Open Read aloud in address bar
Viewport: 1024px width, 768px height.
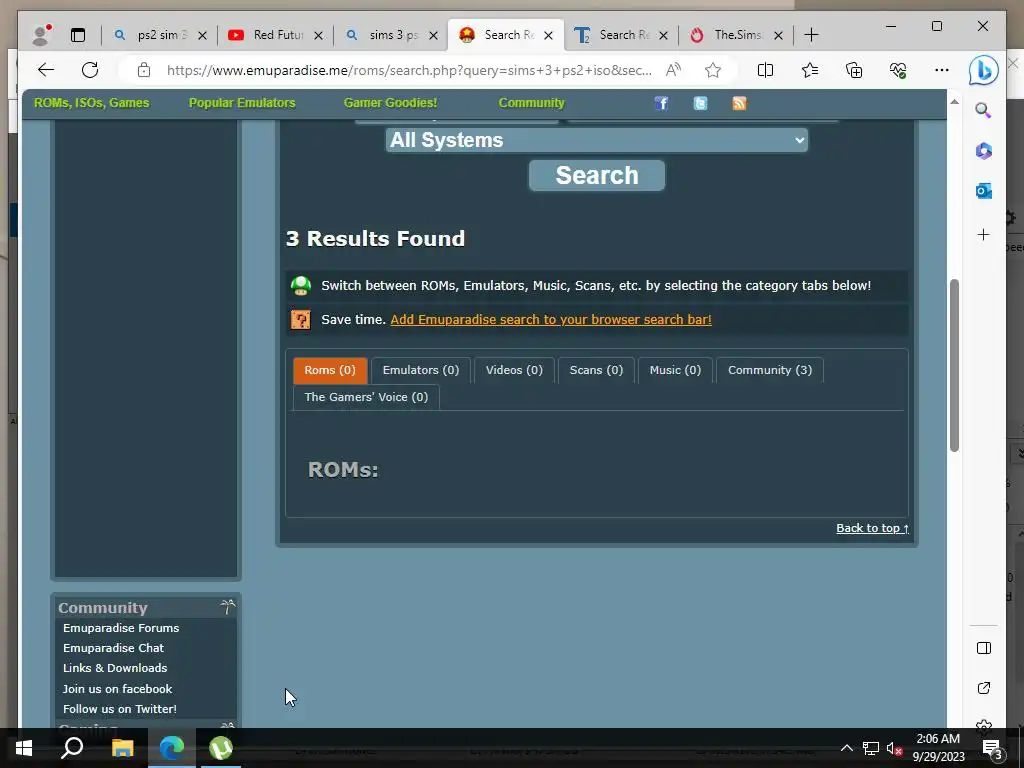click(x=673, y=70)
